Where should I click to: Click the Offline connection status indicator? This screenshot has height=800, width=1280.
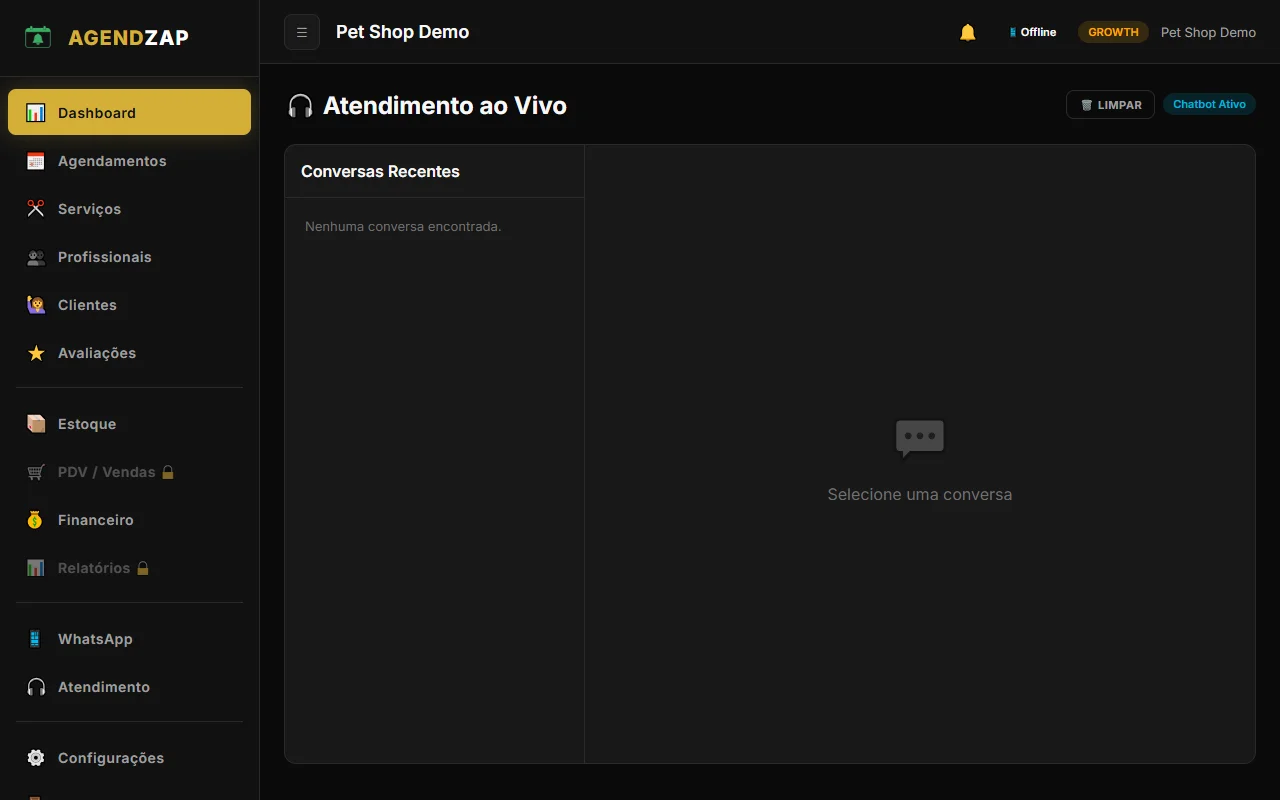pos(1033,32)
